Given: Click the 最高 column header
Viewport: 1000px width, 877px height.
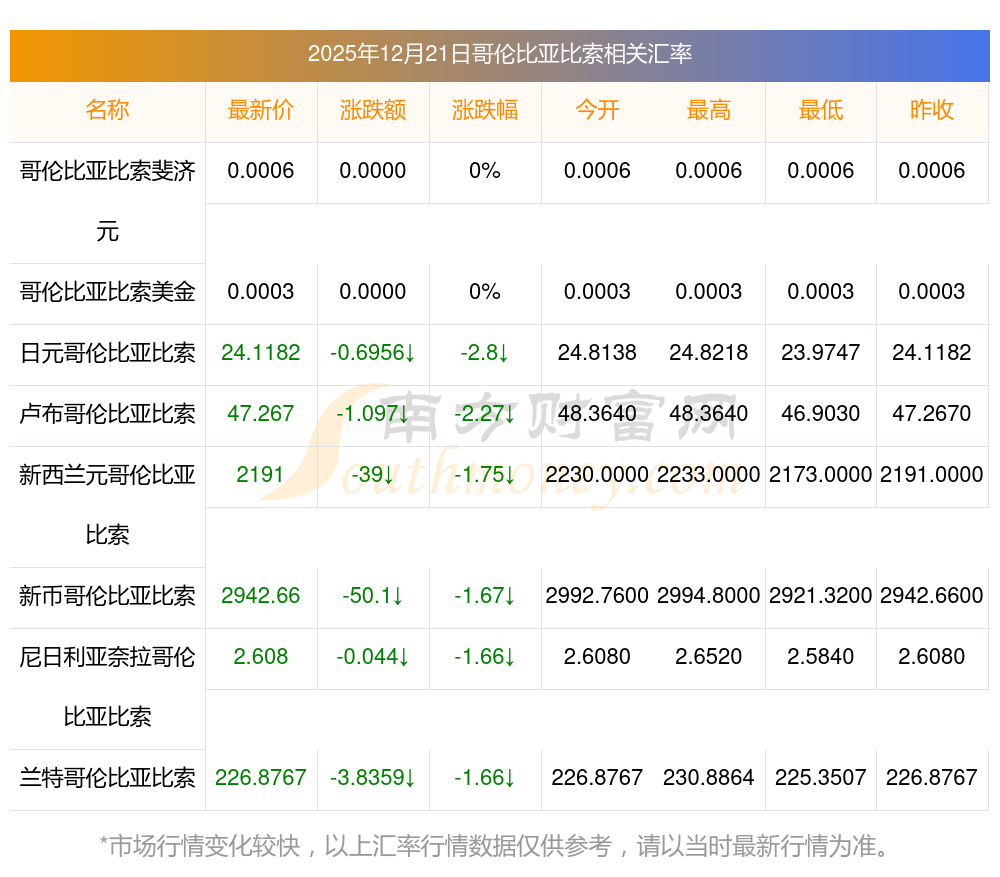Looking at the screenshot, I should pos(709,111).
